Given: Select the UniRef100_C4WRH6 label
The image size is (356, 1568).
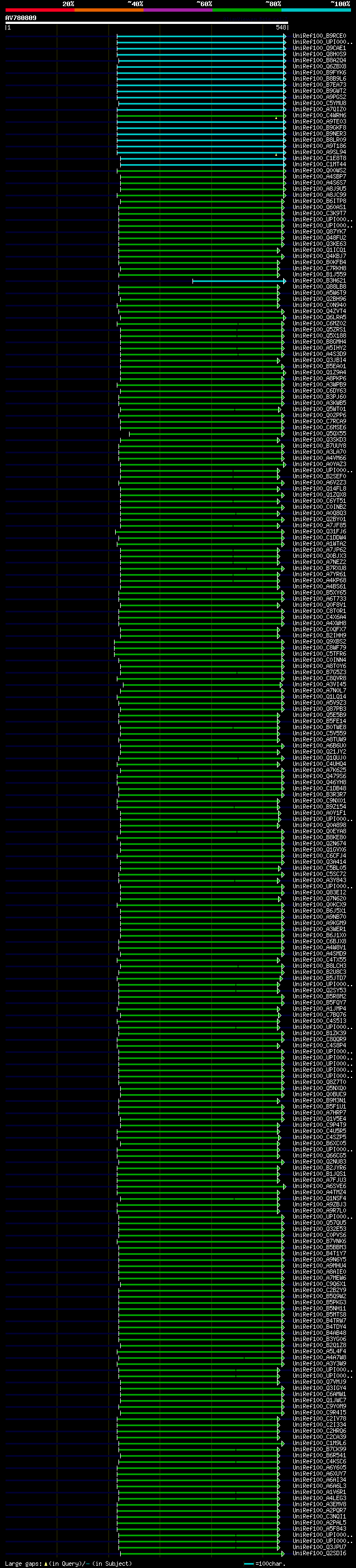Looking at the screenshot, I should pyautogui.click(x=319, y=115).
